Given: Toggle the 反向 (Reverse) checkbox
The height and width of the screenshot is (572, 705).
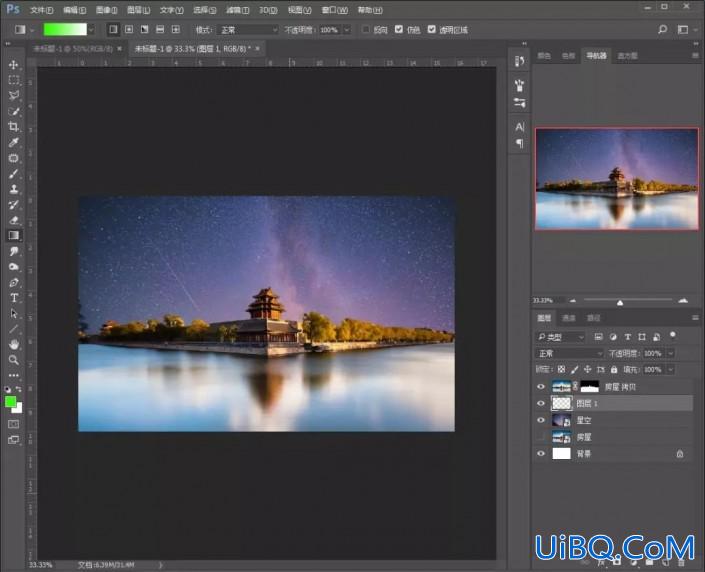Looking at the screenshot, I should pyautogui.click(x=366, y=29).
